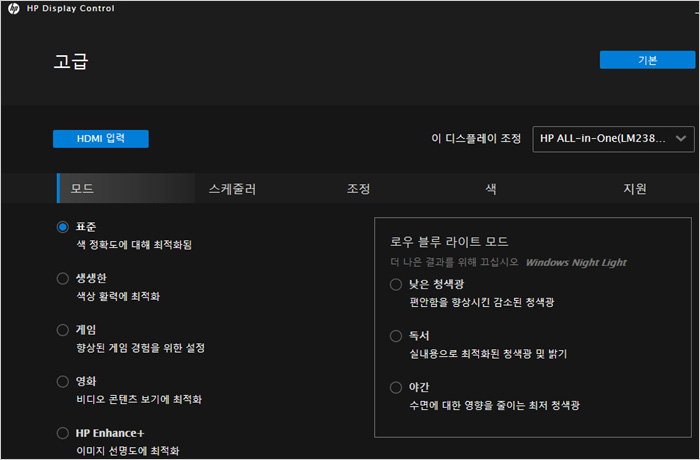Click the chevron arrow of display selector

(x=681, y=138)
